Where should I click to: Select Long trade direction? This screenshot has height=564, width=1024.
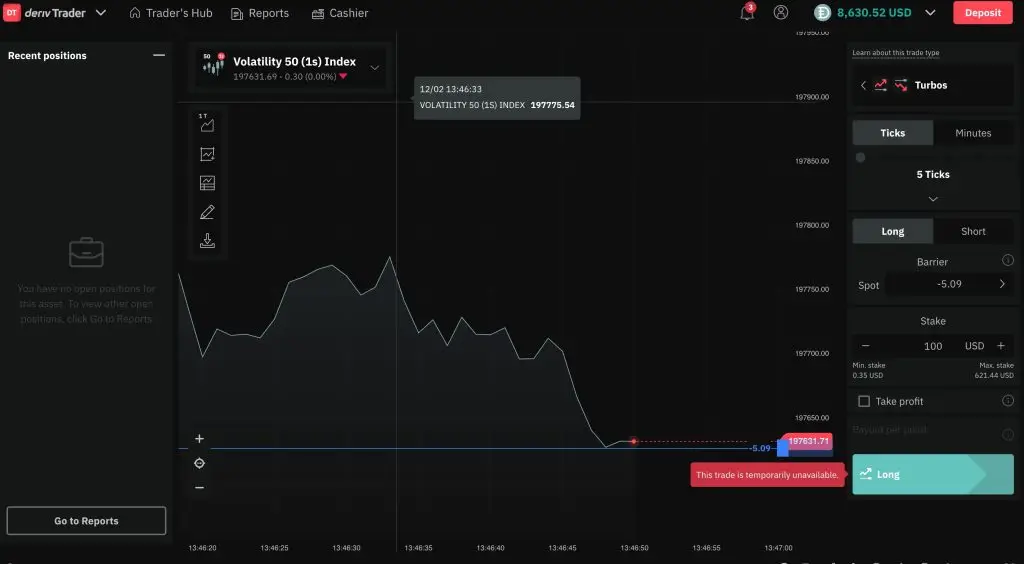893,231
